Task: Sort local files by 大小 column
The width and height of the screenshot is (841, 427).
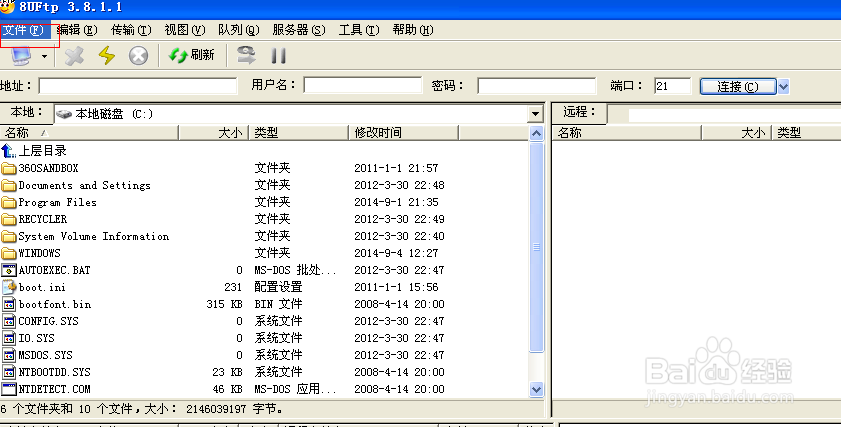Action: (x=213, y=132)
